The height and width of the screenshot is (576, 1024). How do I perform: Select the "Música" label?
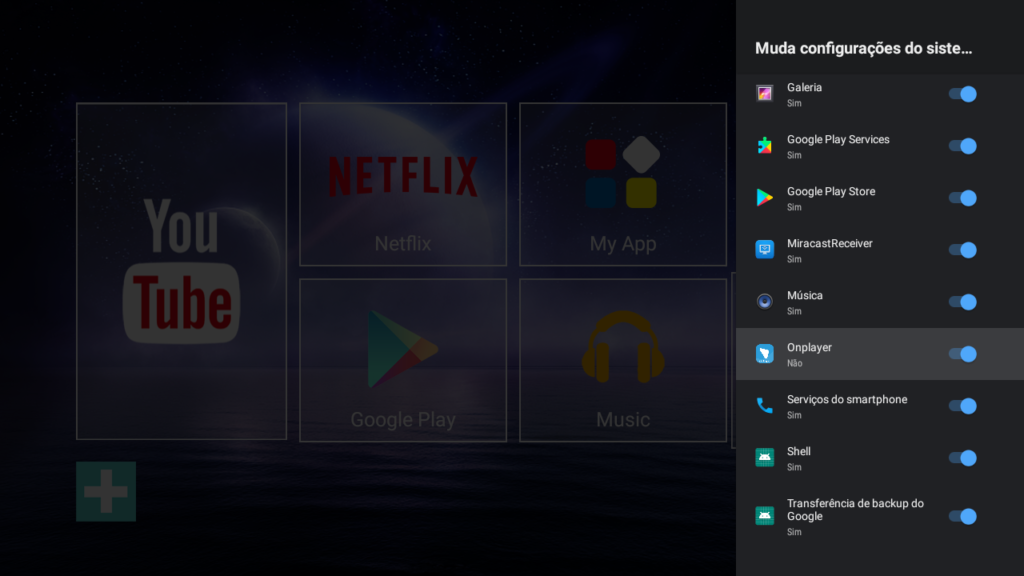tap(805, 295)
